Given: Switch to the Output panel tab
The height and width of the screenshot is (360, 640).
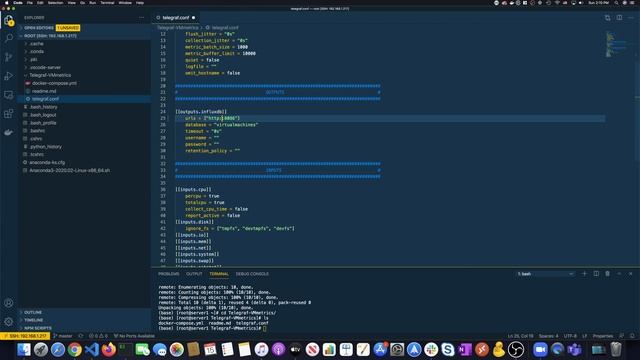Looking at the screenshot, I should [194, 274].
